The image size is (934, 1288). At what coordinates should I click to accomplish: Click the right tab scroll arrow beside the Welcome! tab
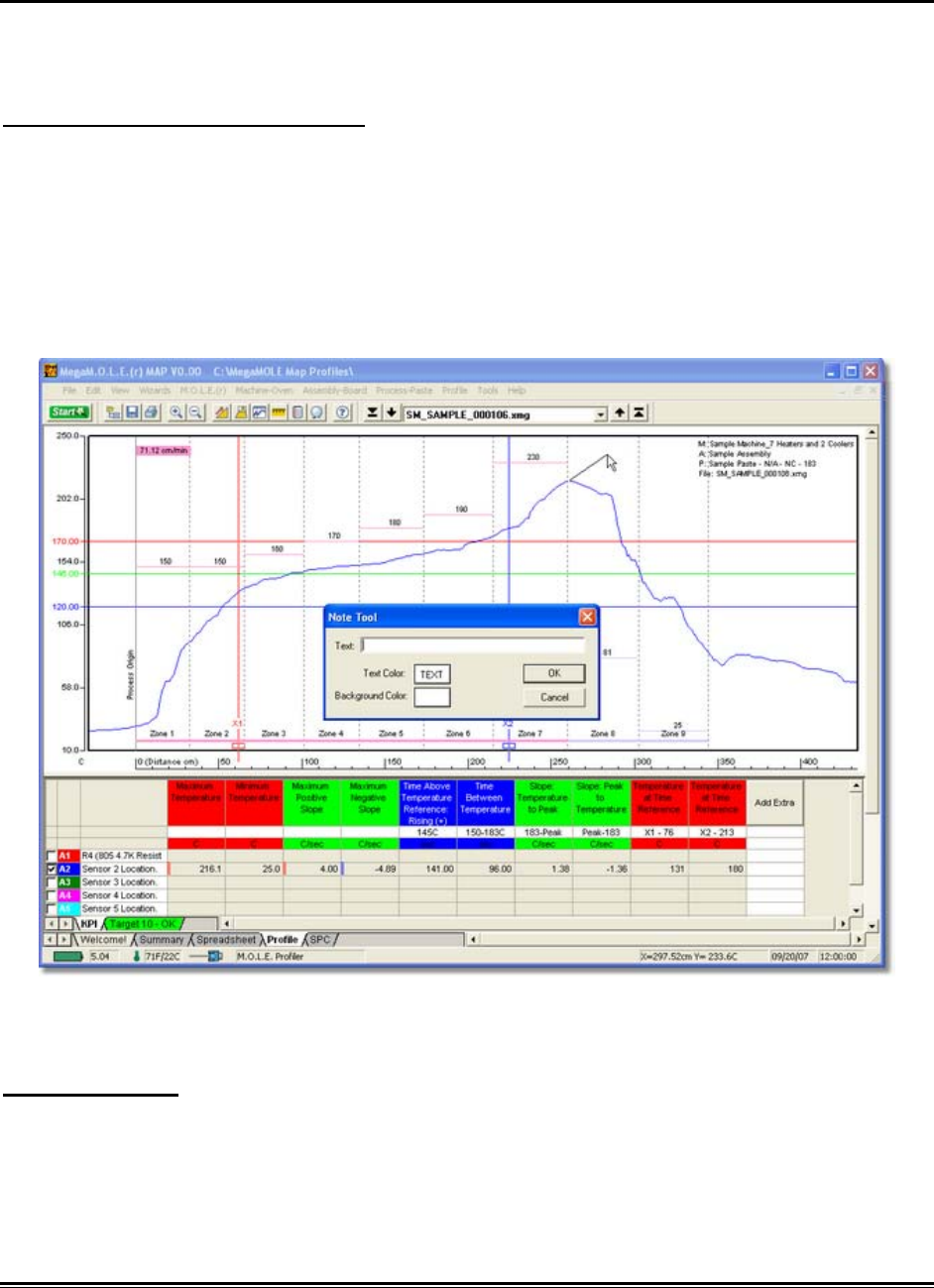[65, 939]
